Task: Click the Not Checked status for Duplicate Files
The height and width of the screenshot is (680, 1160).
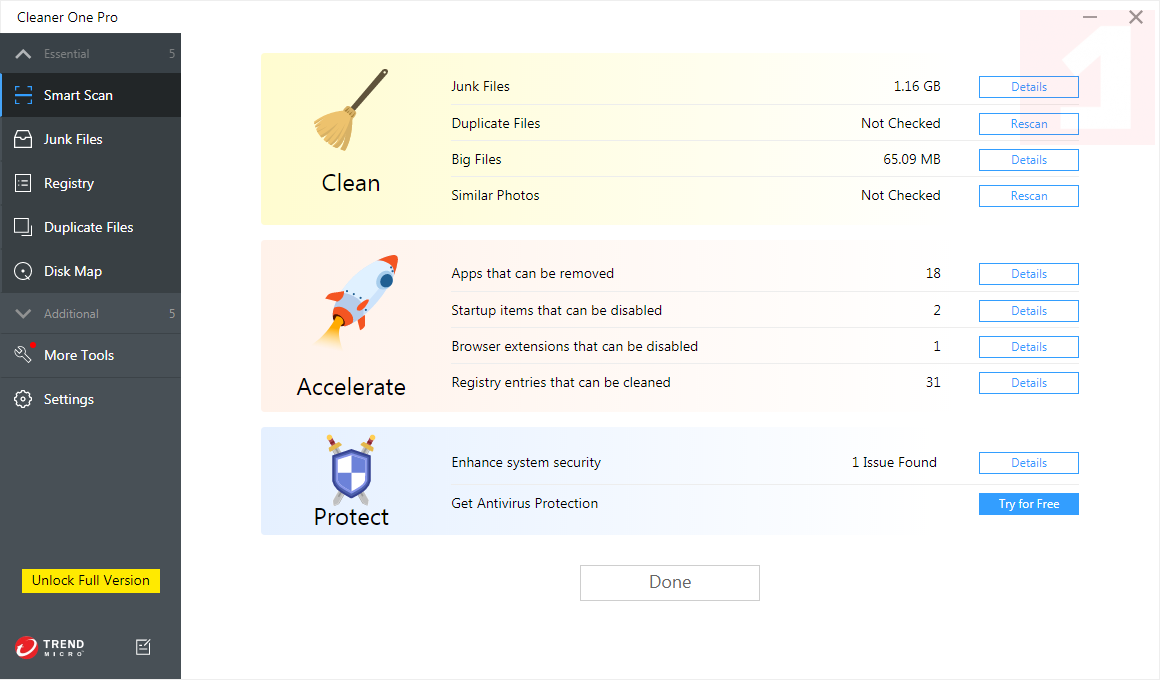Action: pyautogui.click(x=900, y=123)
